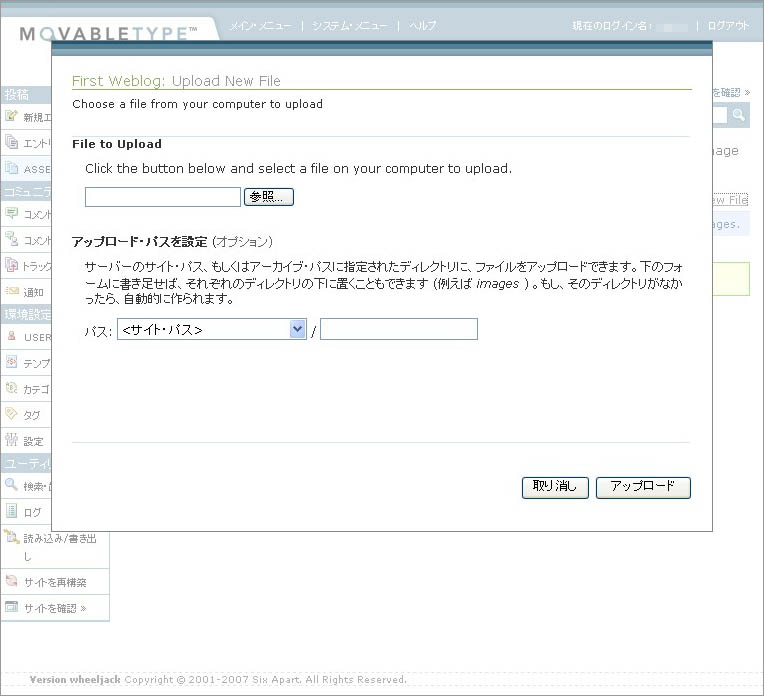764x696 pixels.
Task: Open the メイン・メニュー menu
Action: pos(261,25)
